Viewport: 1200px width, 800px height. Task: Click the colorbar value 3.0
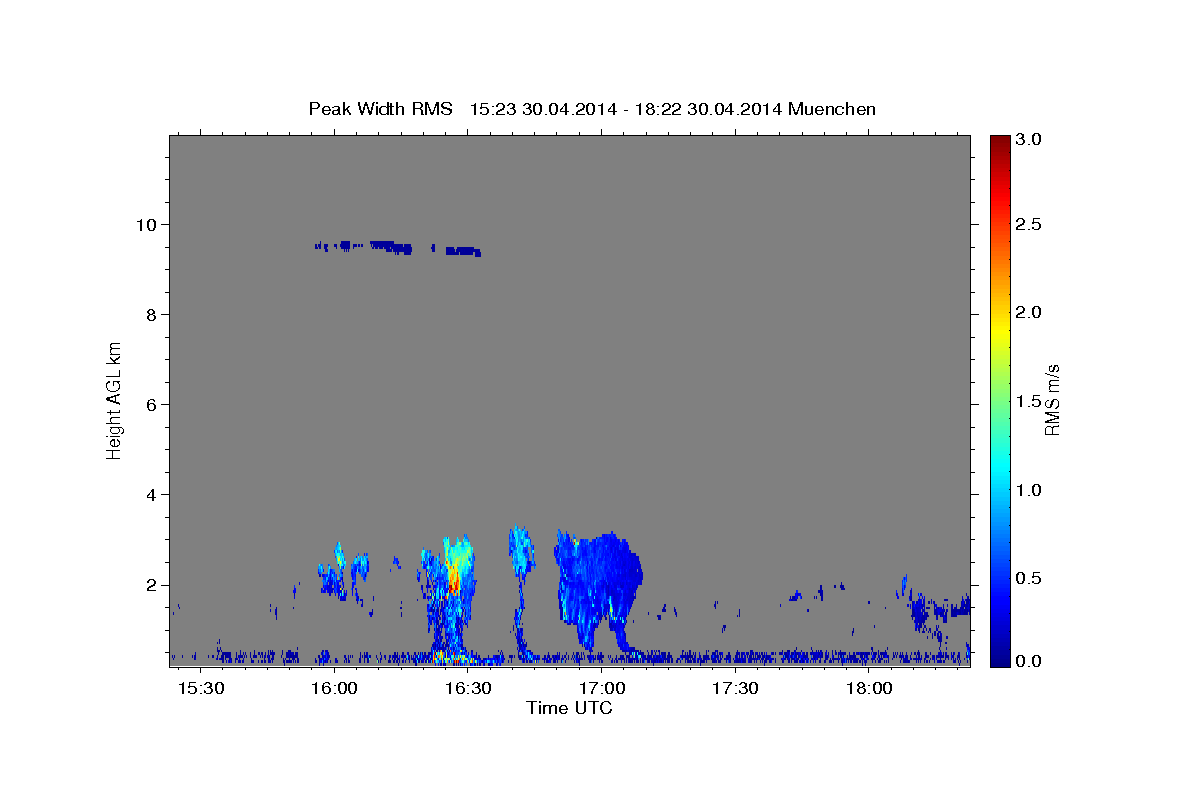1029,140
